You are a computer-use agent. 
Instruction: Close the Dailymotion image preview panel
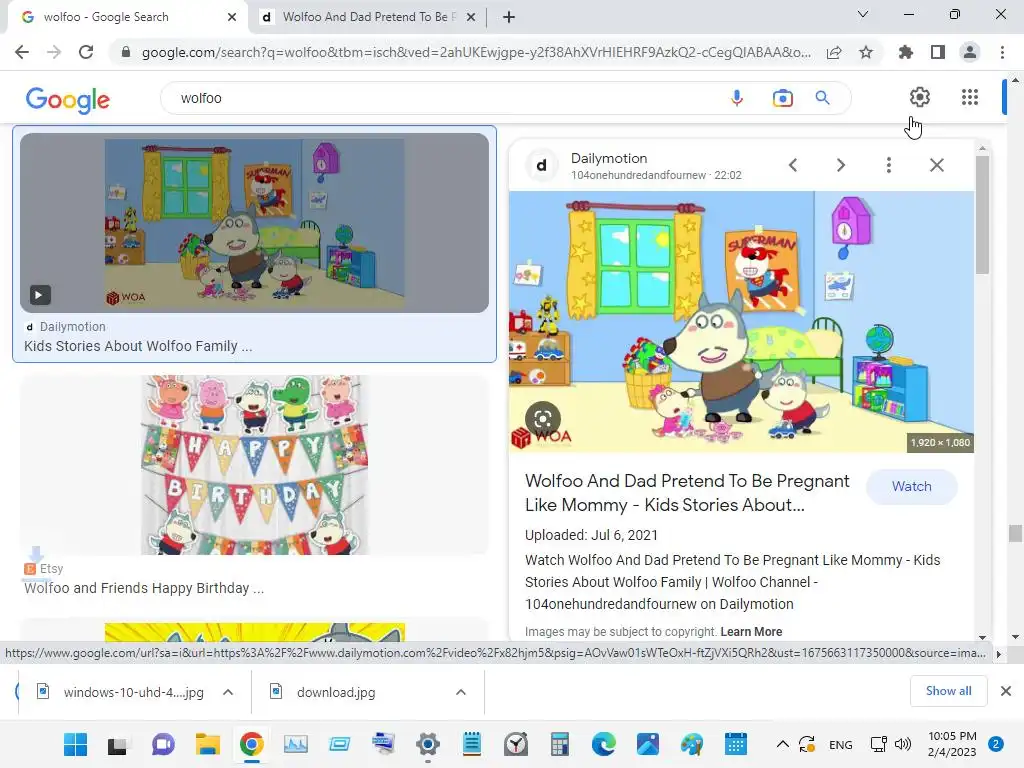pos(936,165)
